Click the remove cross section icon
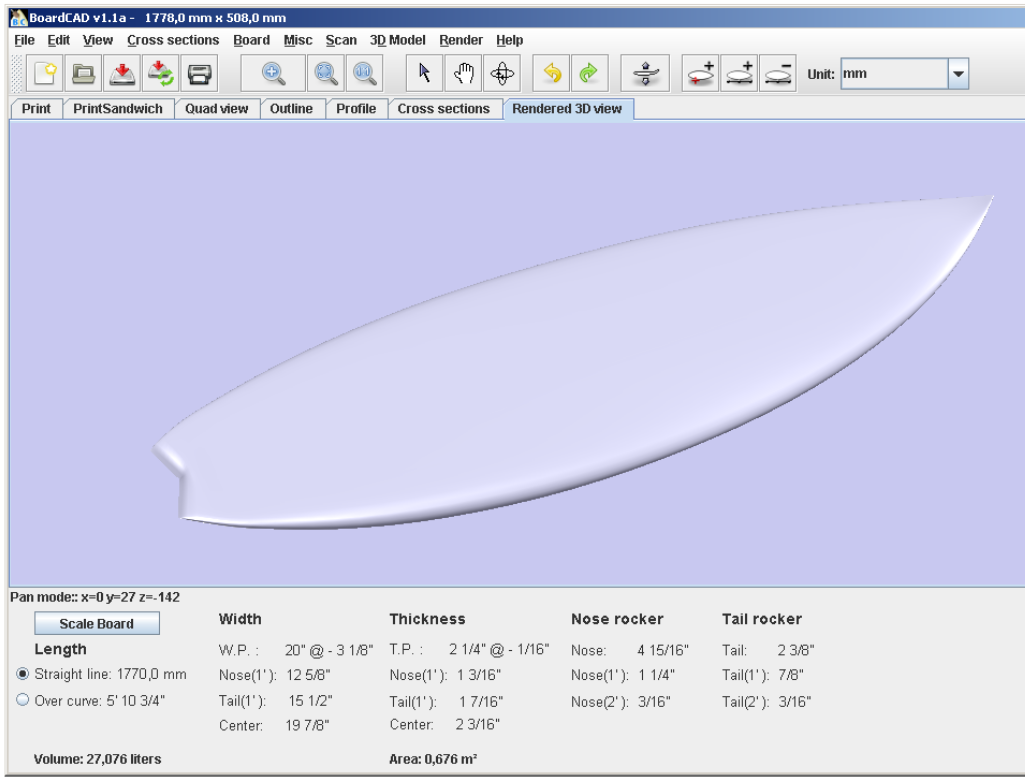The width and height of the screenshot is (1025, 782). point(778,73)
